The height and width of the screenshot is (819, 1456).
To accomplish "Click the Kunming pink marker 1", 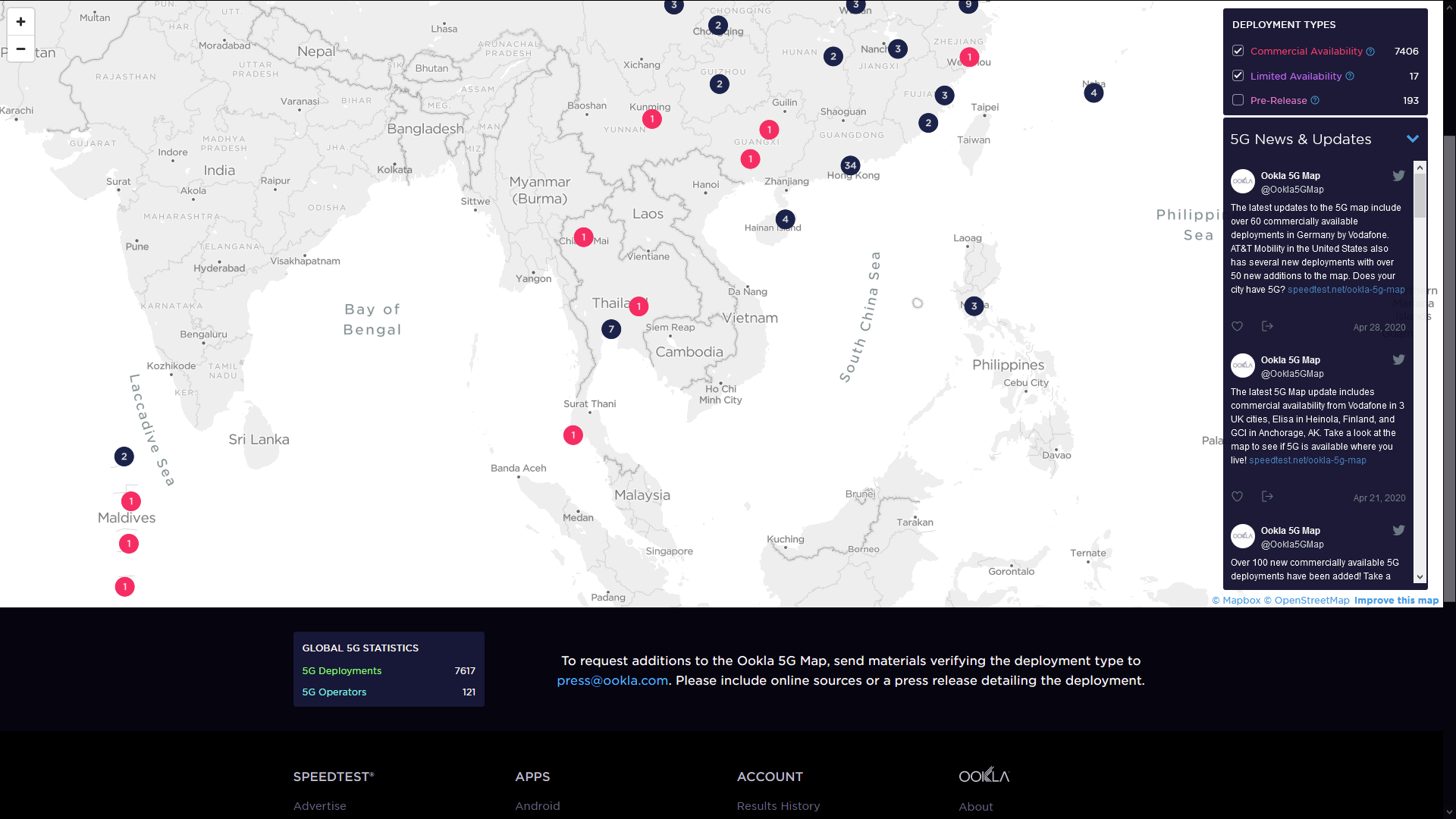I will click(652, 119).
